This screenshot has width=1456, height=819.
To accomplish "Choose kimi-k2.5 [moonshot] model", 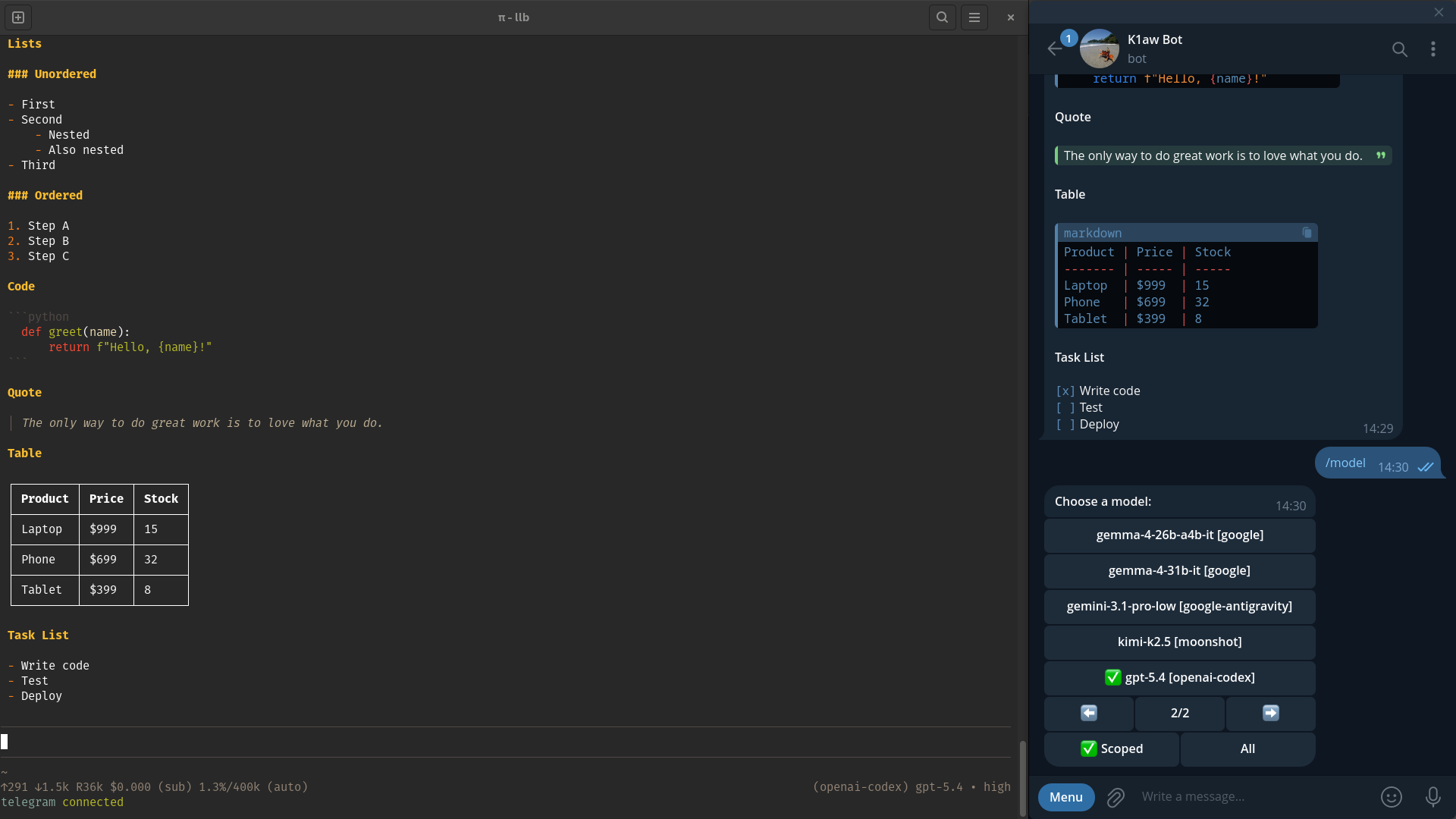I will point(1179,642).
